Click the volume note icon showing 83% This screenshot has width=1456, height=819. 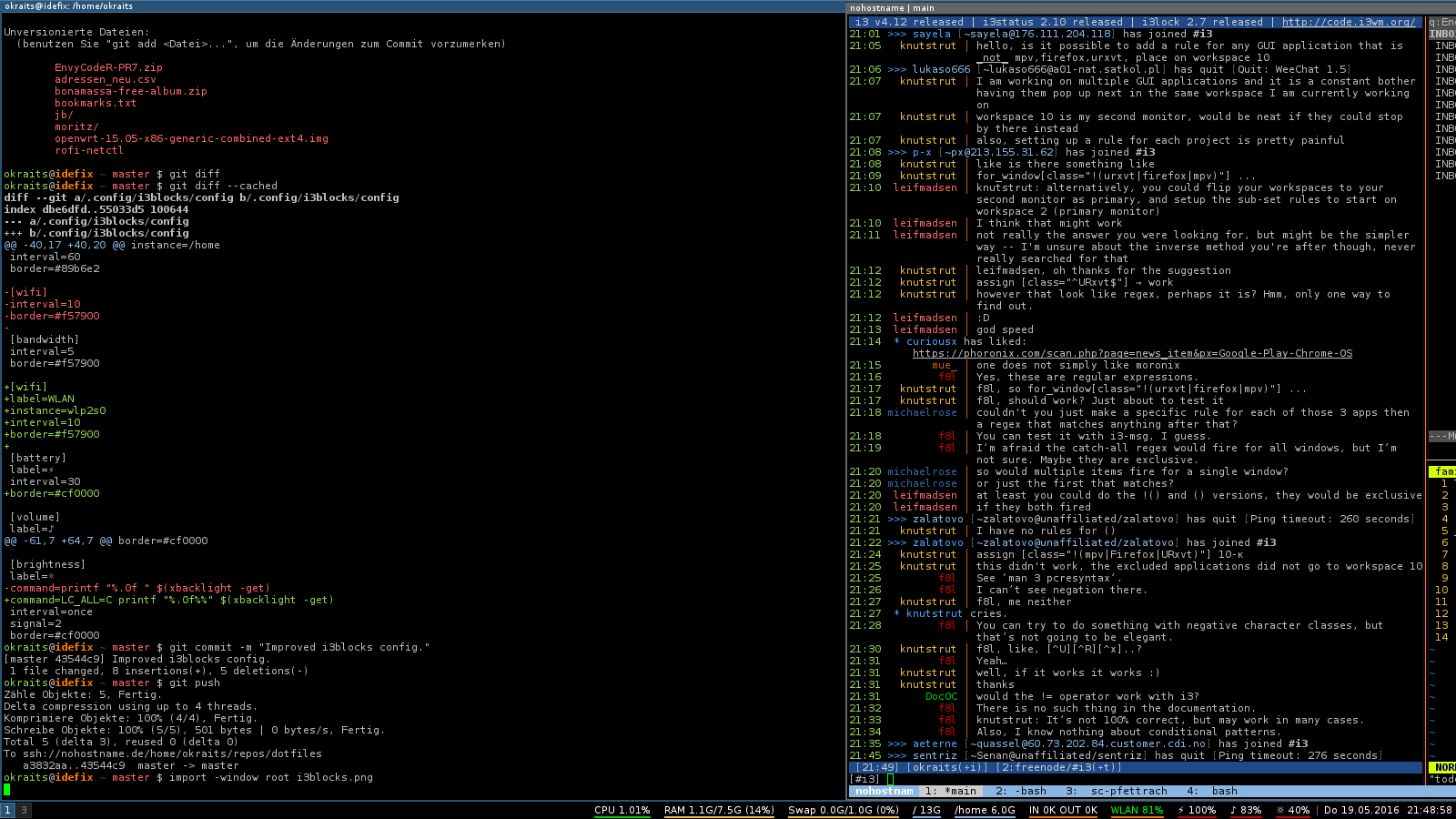(1234, 810)
